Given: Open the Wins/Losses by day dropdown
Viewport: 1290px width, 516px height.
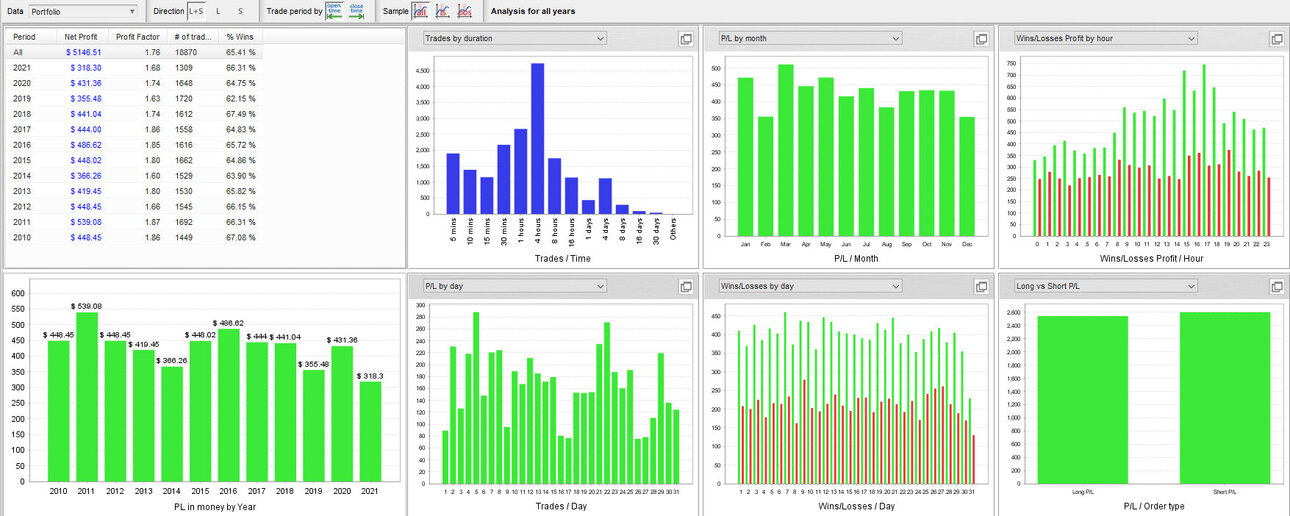Looking at the screenshot, I should 810,286.
